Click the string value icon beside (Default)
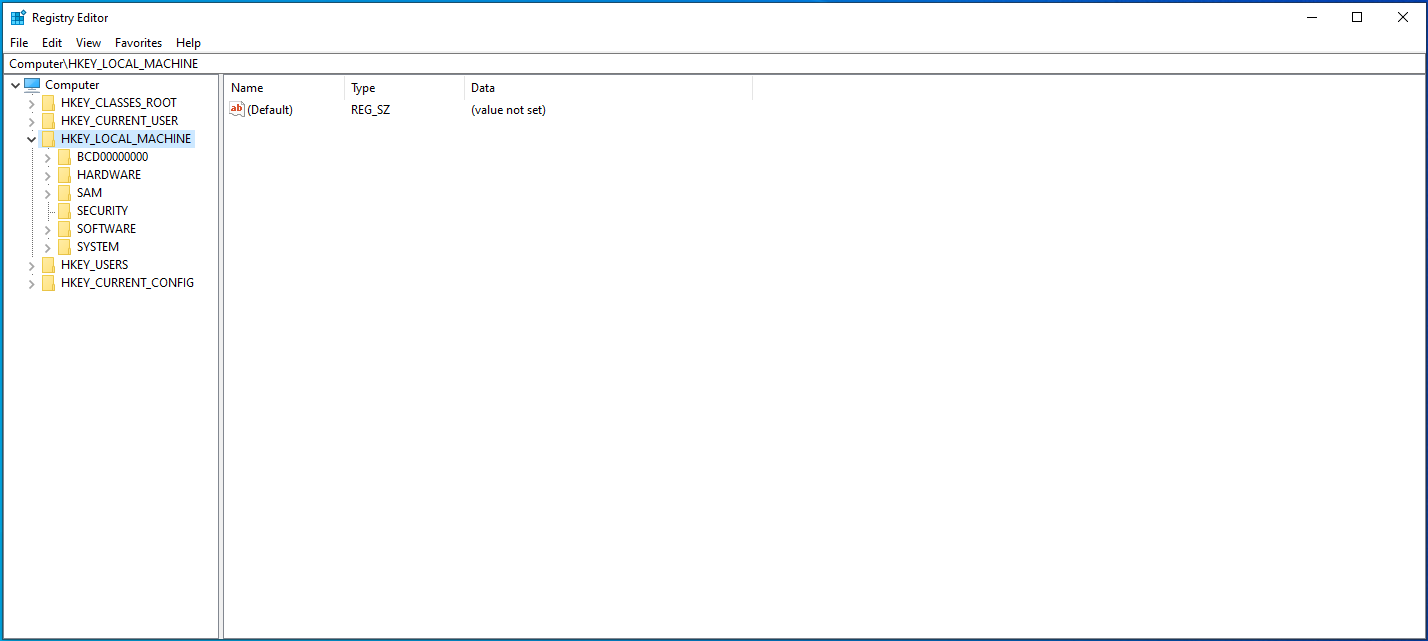The image size is (1428, 641). (x=237, y=110)
